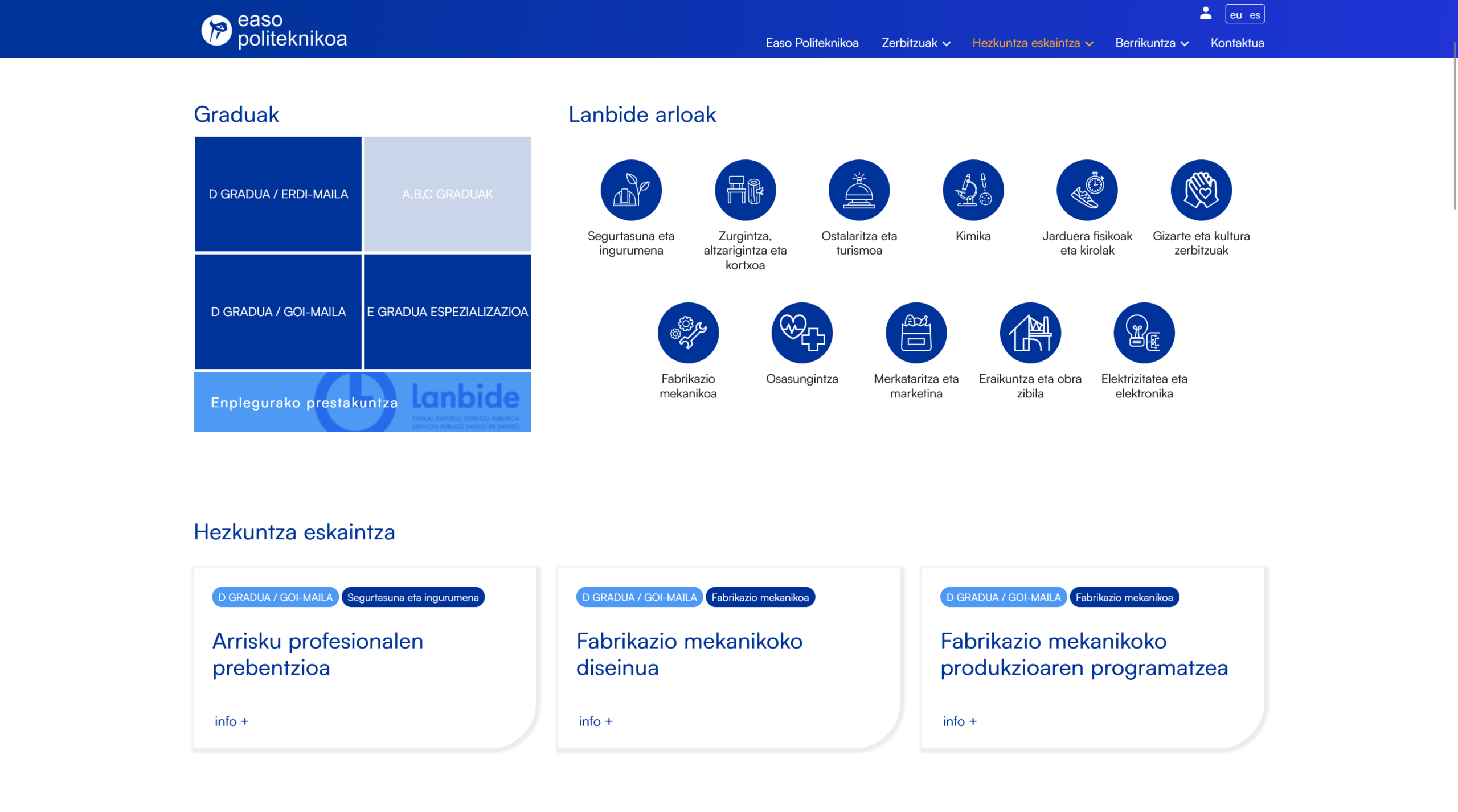
Task: Click the Fabrikazio mekanikoa wrench icon
Action: coord(688,333)
